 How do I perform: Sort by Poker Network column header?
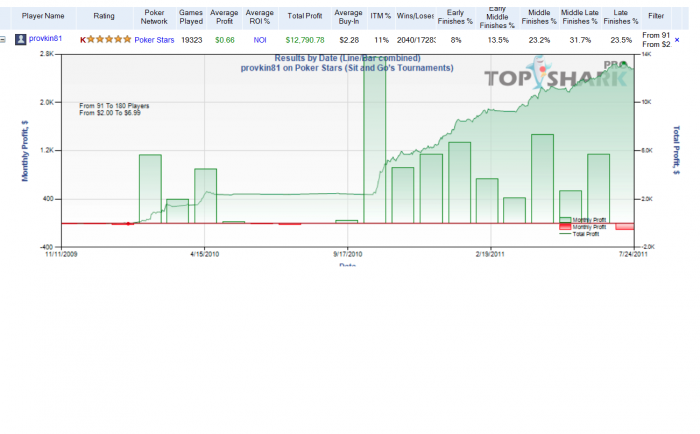pos(154,17)
